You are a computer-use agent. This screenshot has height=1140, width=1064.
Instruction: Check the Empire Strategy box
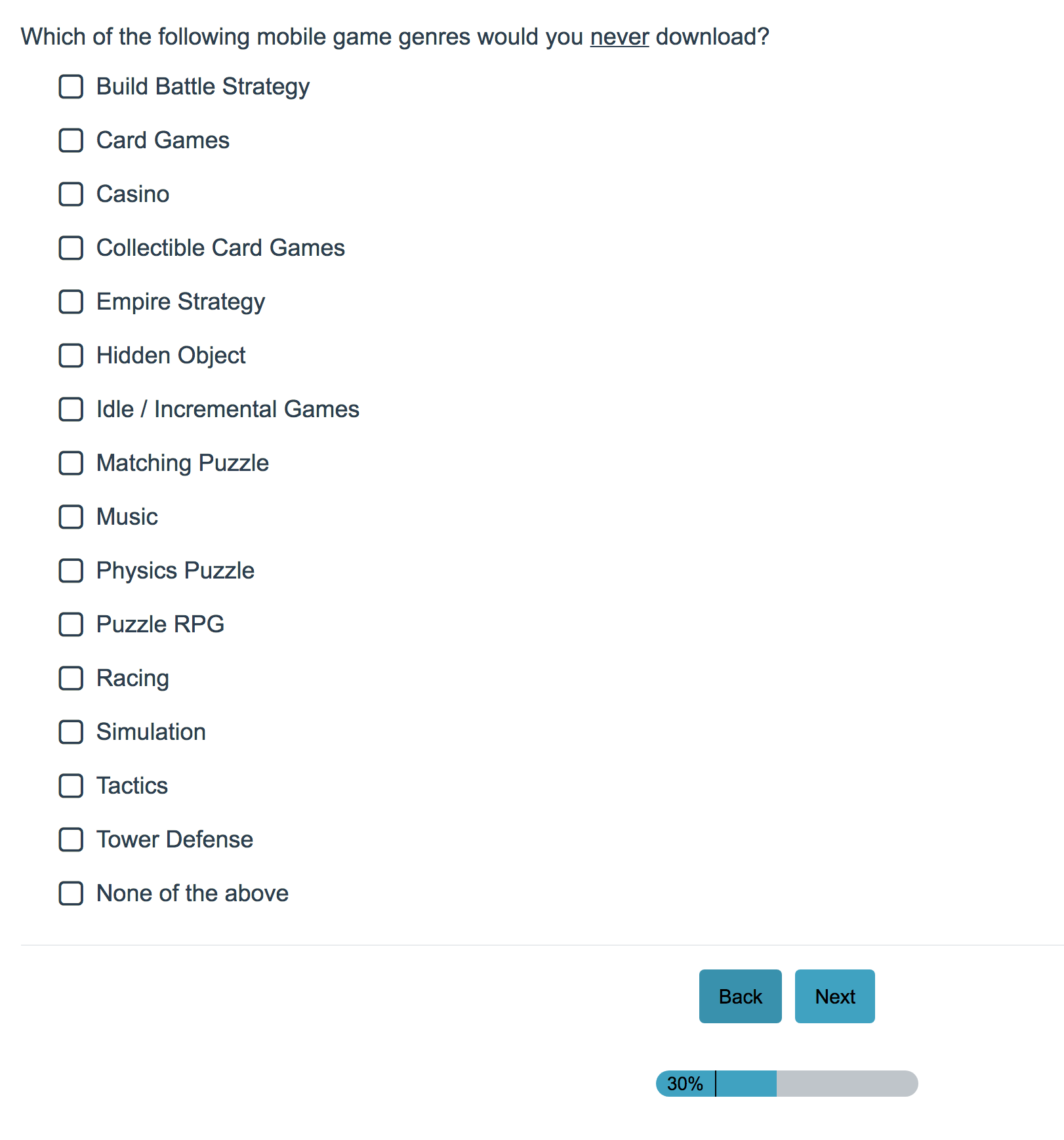(x=71, y=302)
